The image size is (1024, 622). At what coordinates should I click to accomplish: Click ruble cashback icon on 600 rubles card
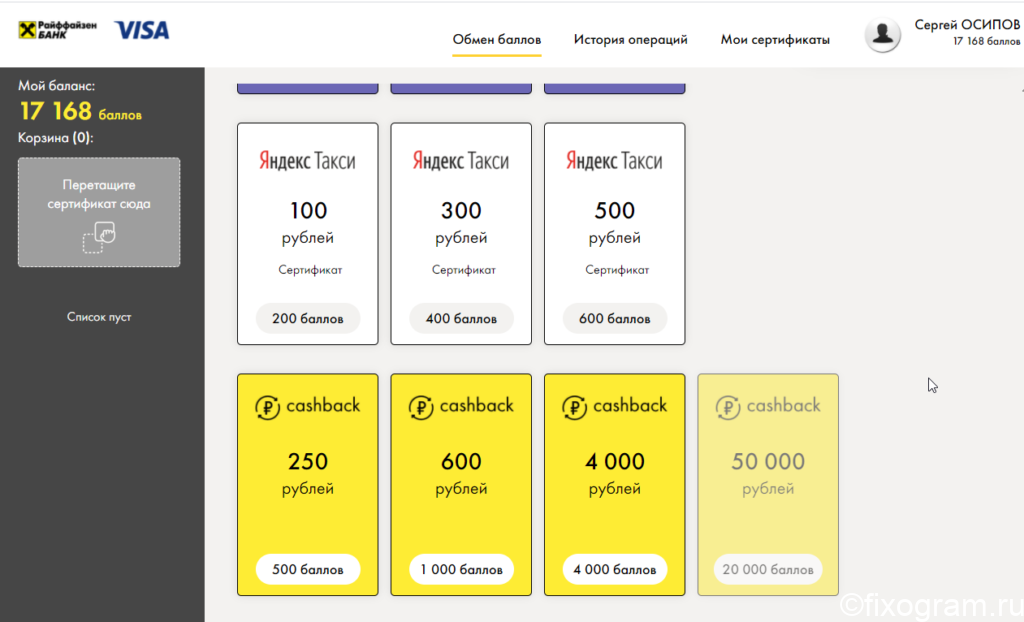[x=421, y=407]
